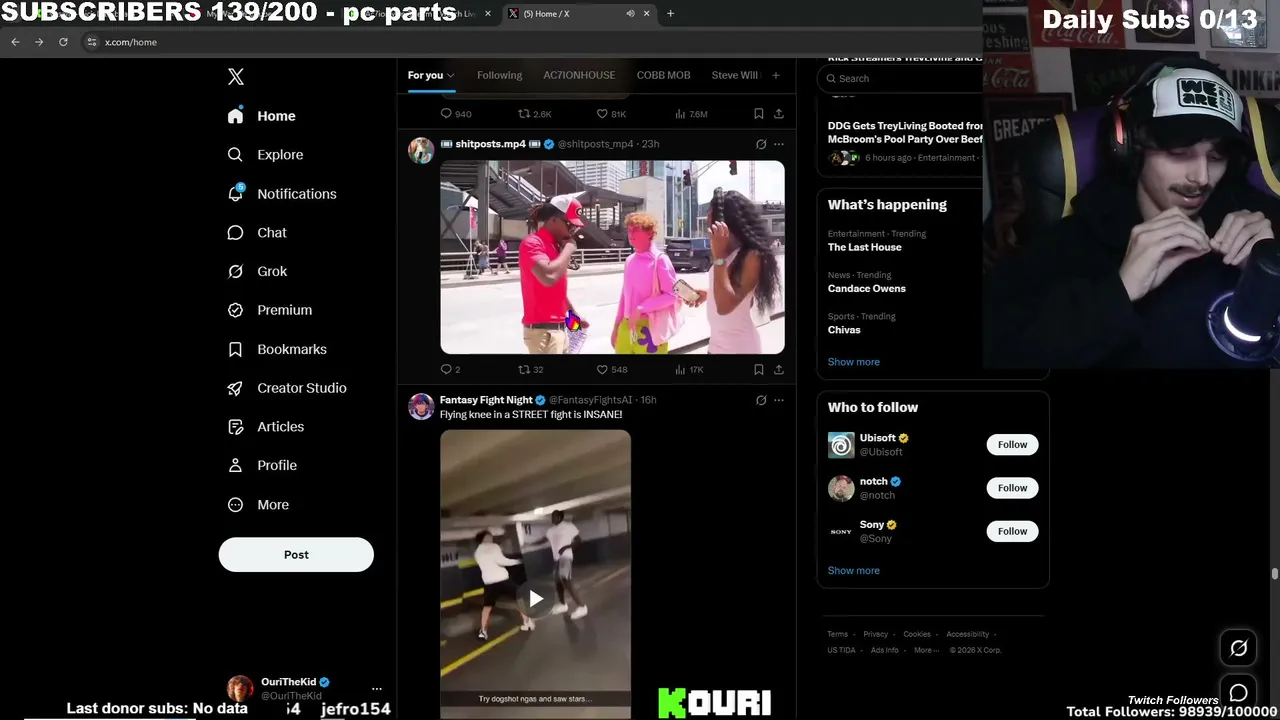Switch to the Following tab
Screen dimensions: 1280x720
499,75
